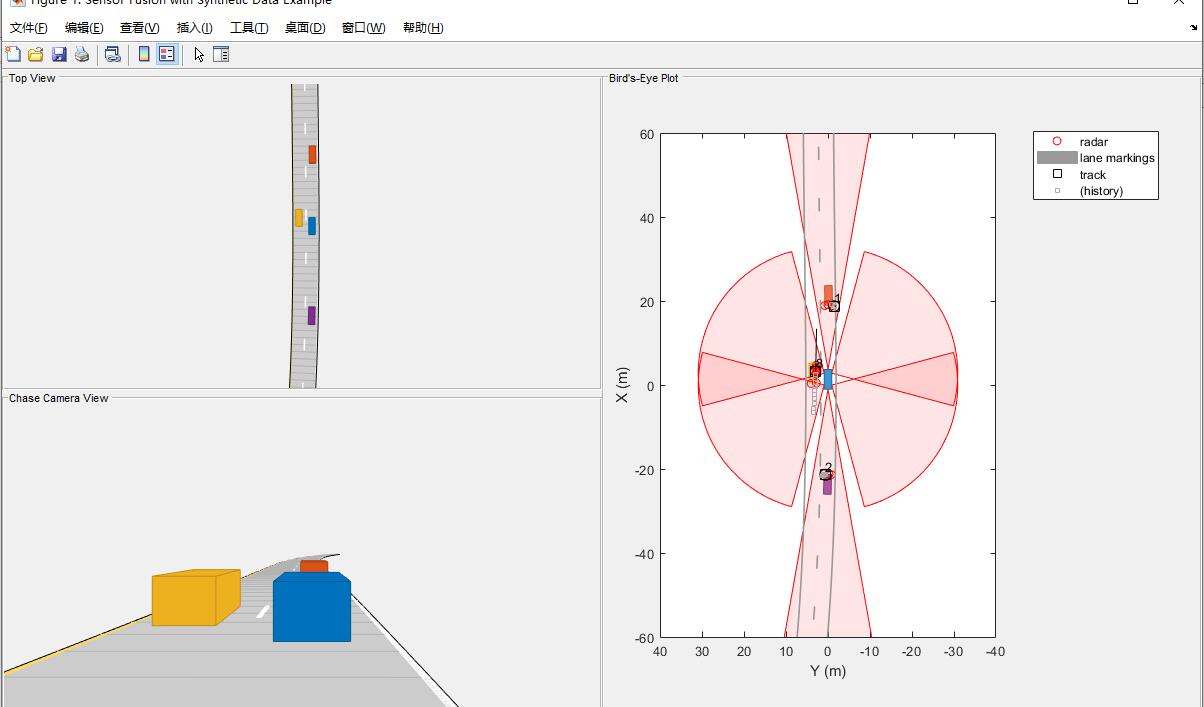Open the 文件(F) menu
The width and height of the screenshot is (1204, 707).
tap(29, 28)
